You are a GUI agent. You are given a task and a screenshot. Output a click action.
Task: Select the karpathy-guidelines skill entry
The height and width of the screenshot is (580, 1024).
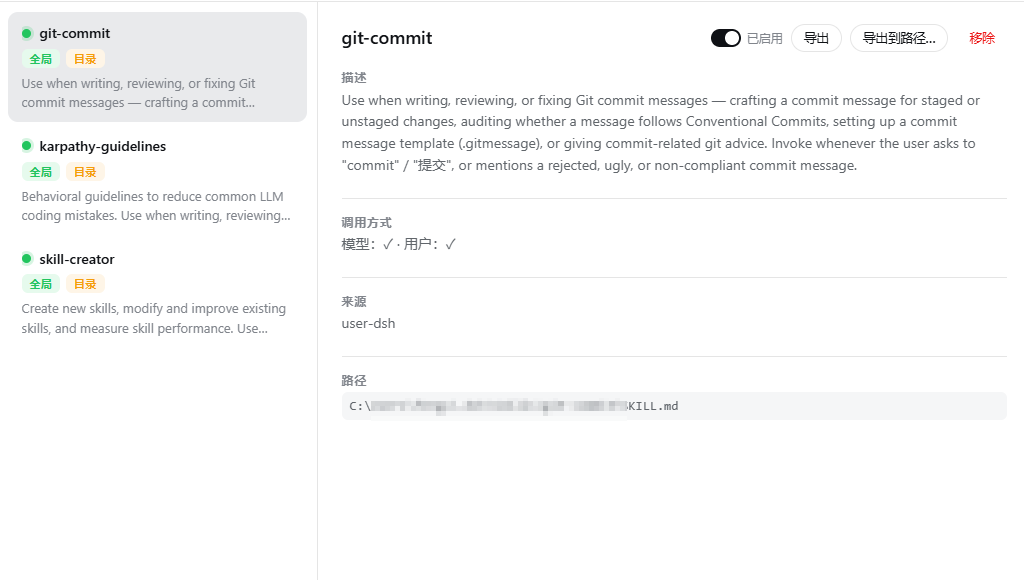coord(157,180)
